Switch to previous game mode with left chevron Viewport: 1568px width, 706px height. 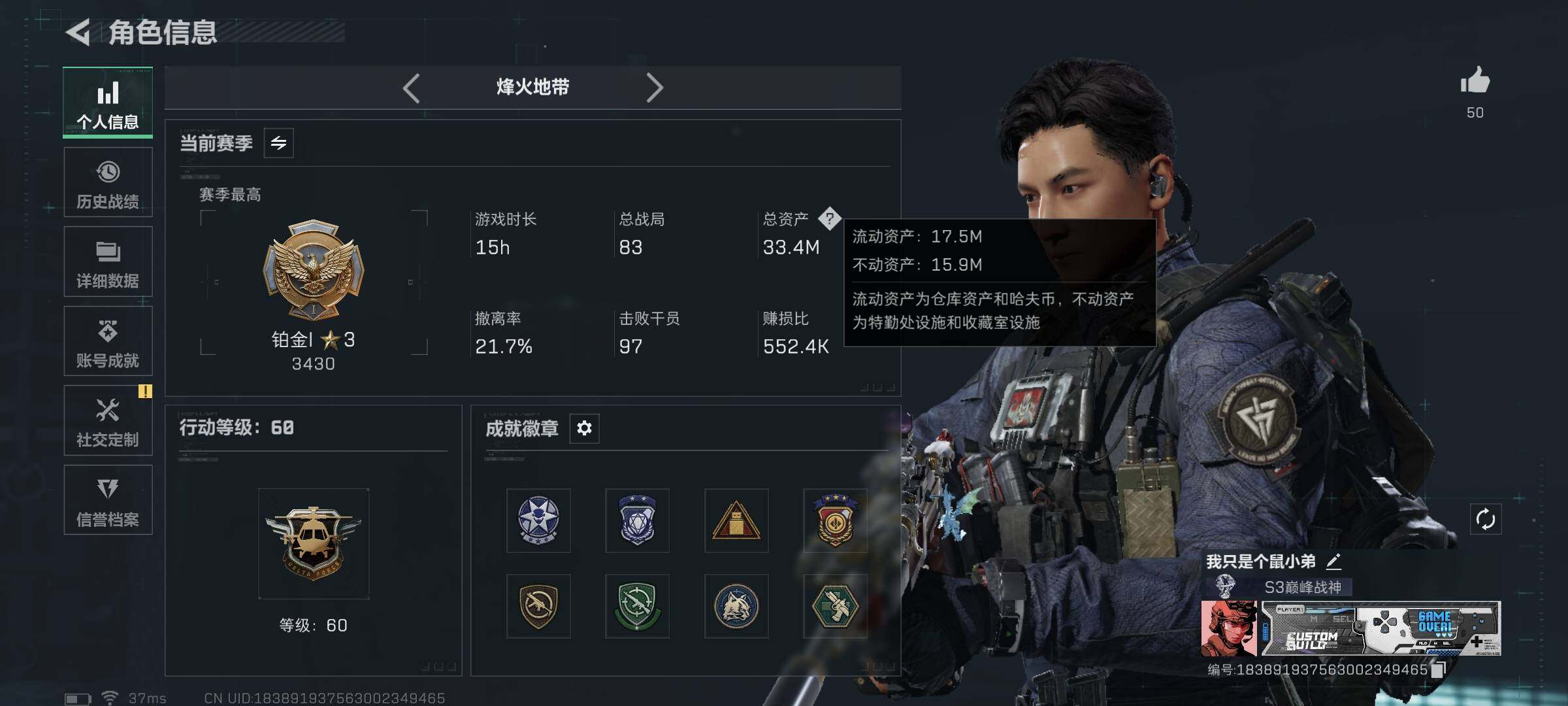coord(411,88)
